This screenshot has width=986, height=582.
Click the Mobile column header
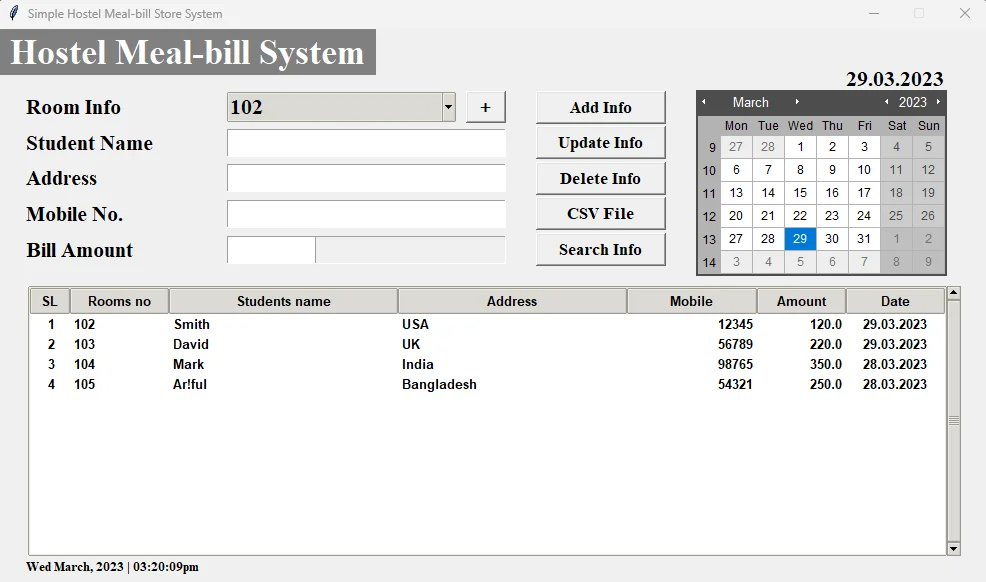[x=691, y=301]
